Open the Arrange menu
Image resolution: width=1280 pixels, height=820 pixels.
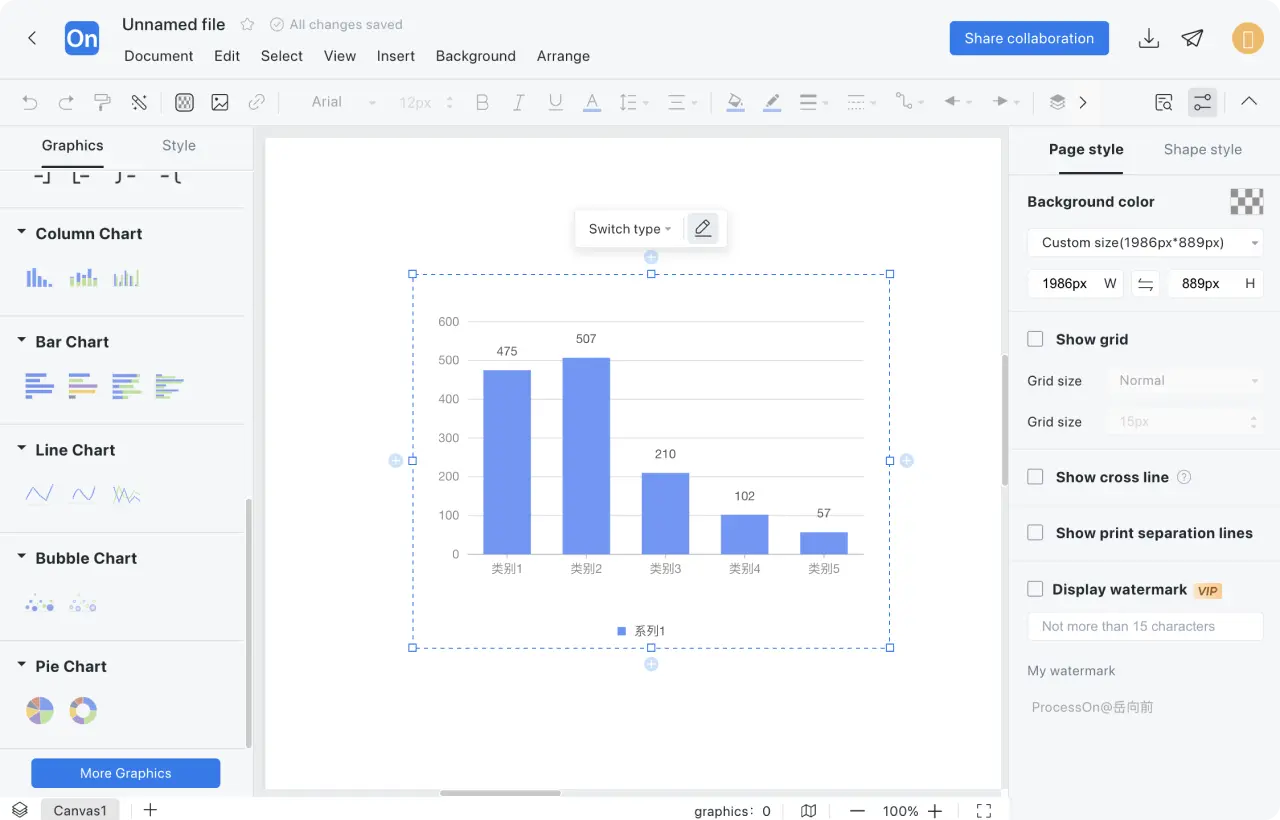(563, 56)
